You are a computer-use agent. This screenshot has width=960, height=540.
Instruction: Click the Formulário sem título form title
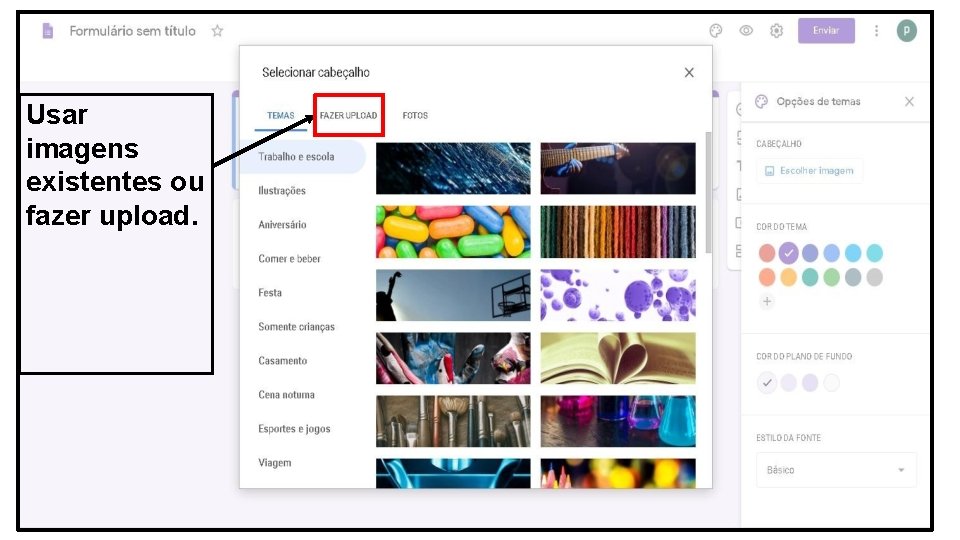(132, 31)
